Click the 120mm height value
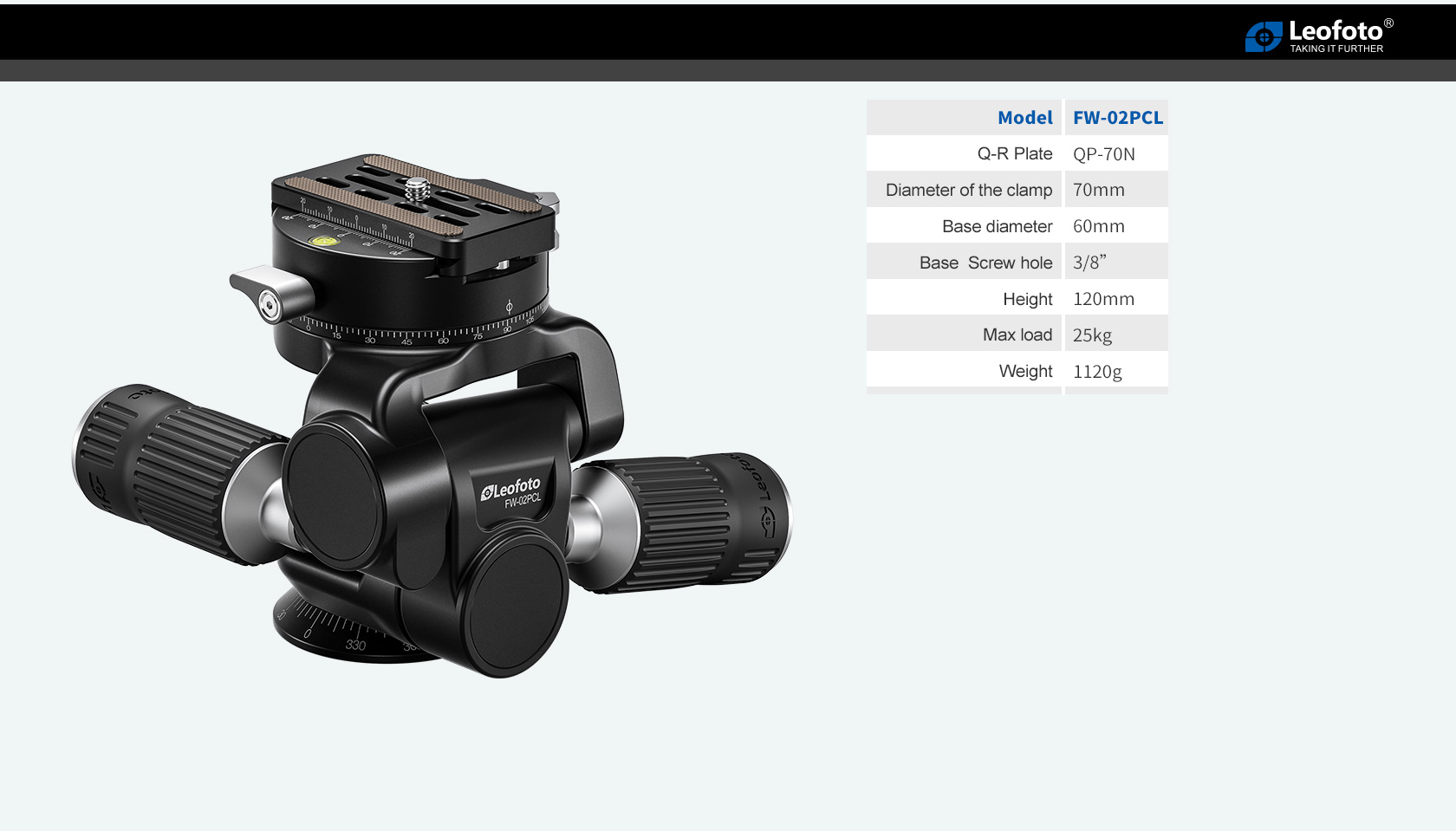Image resolution: width=1456 pixels, height=831 pixels. [x=1103, y=300]
